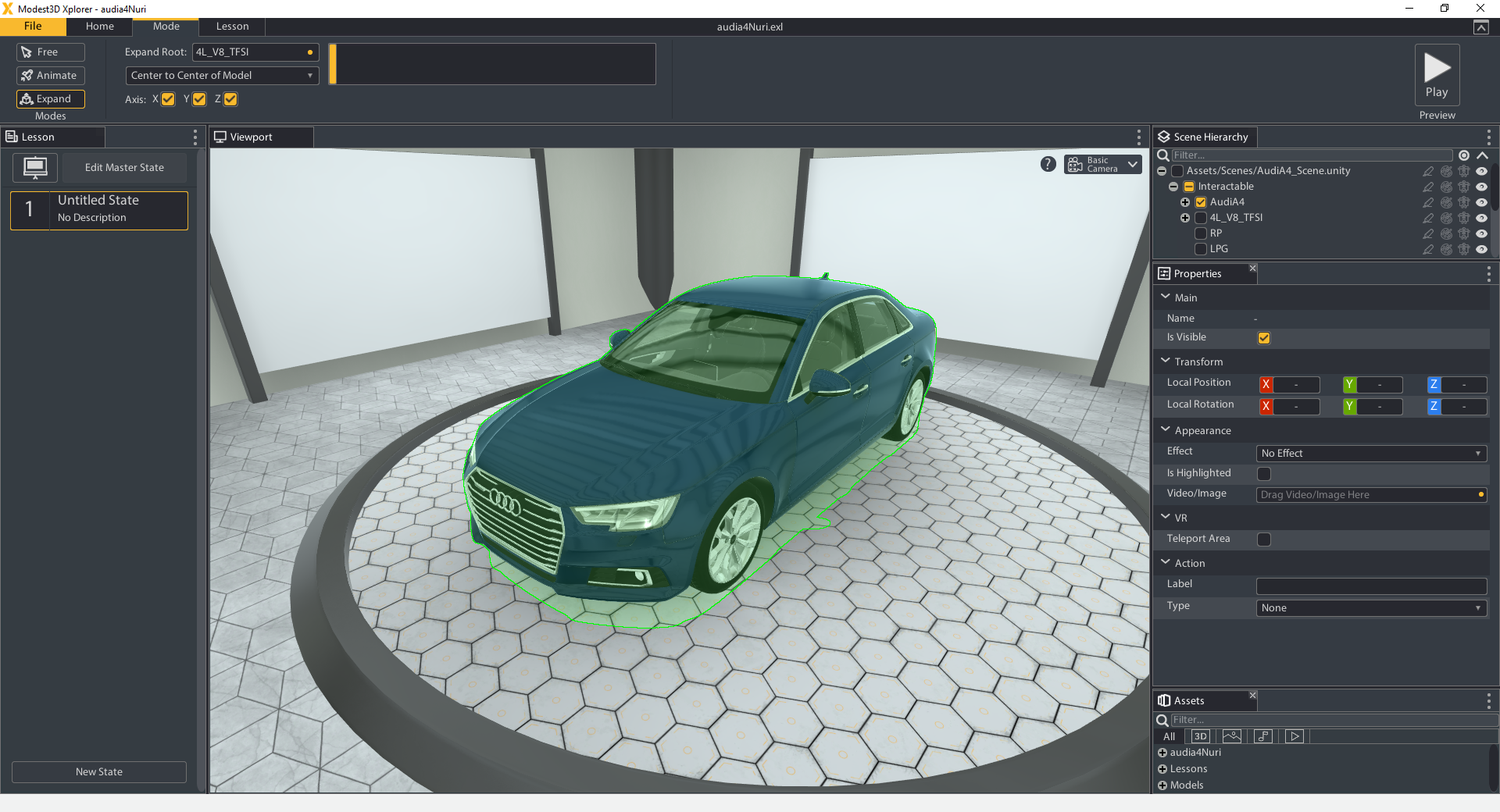
Task: Uncheck AudiA4 in Scene Hierarchy
Action: click(x=1201, y=202)
